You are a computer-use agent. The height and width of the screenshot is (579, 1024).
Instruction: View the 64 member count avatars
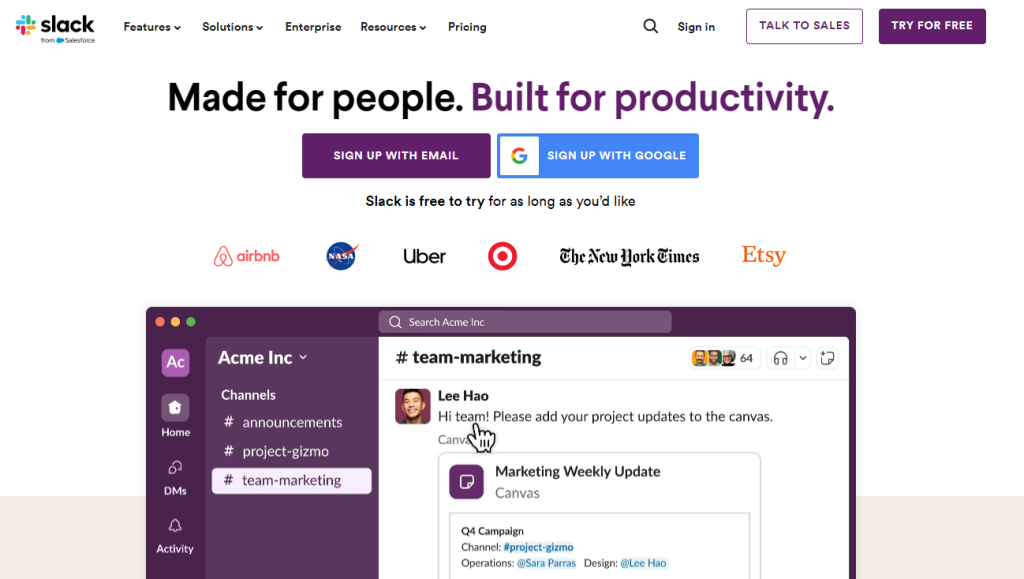click(724, 357)
